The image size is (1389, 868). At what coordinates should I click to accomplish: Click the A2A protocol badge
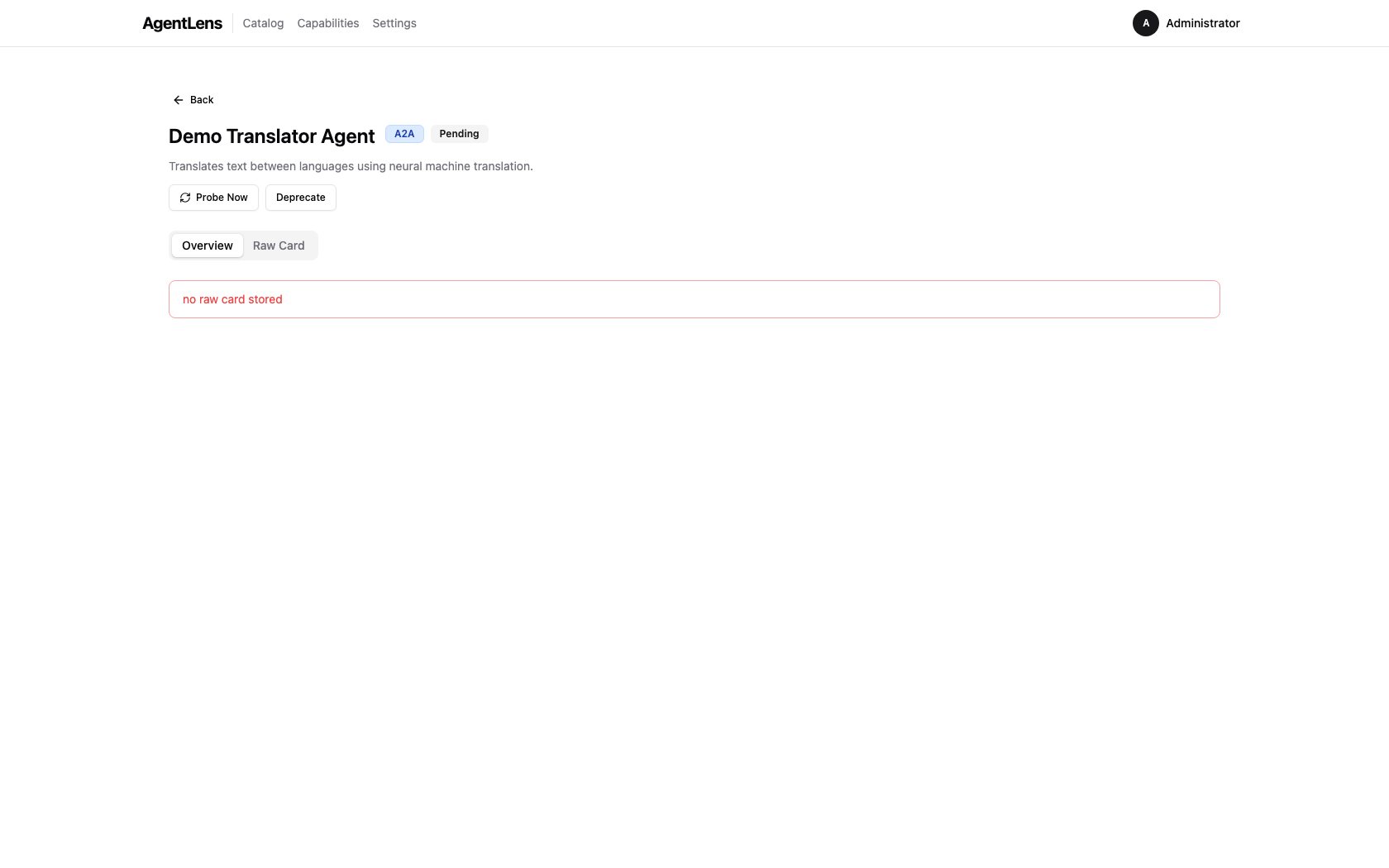tap(404, 133)
